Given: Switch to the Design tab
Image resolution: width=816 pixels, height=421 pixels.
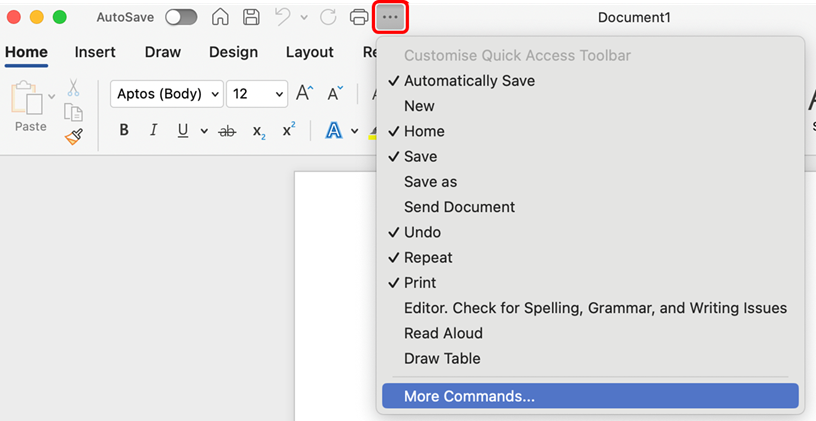Looking at the screenshot, I should coord(233,52).
